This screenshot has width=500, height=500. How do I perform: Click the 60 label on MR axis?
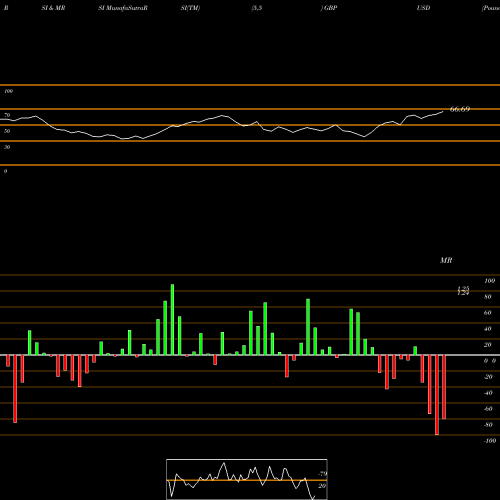(488, 313)
